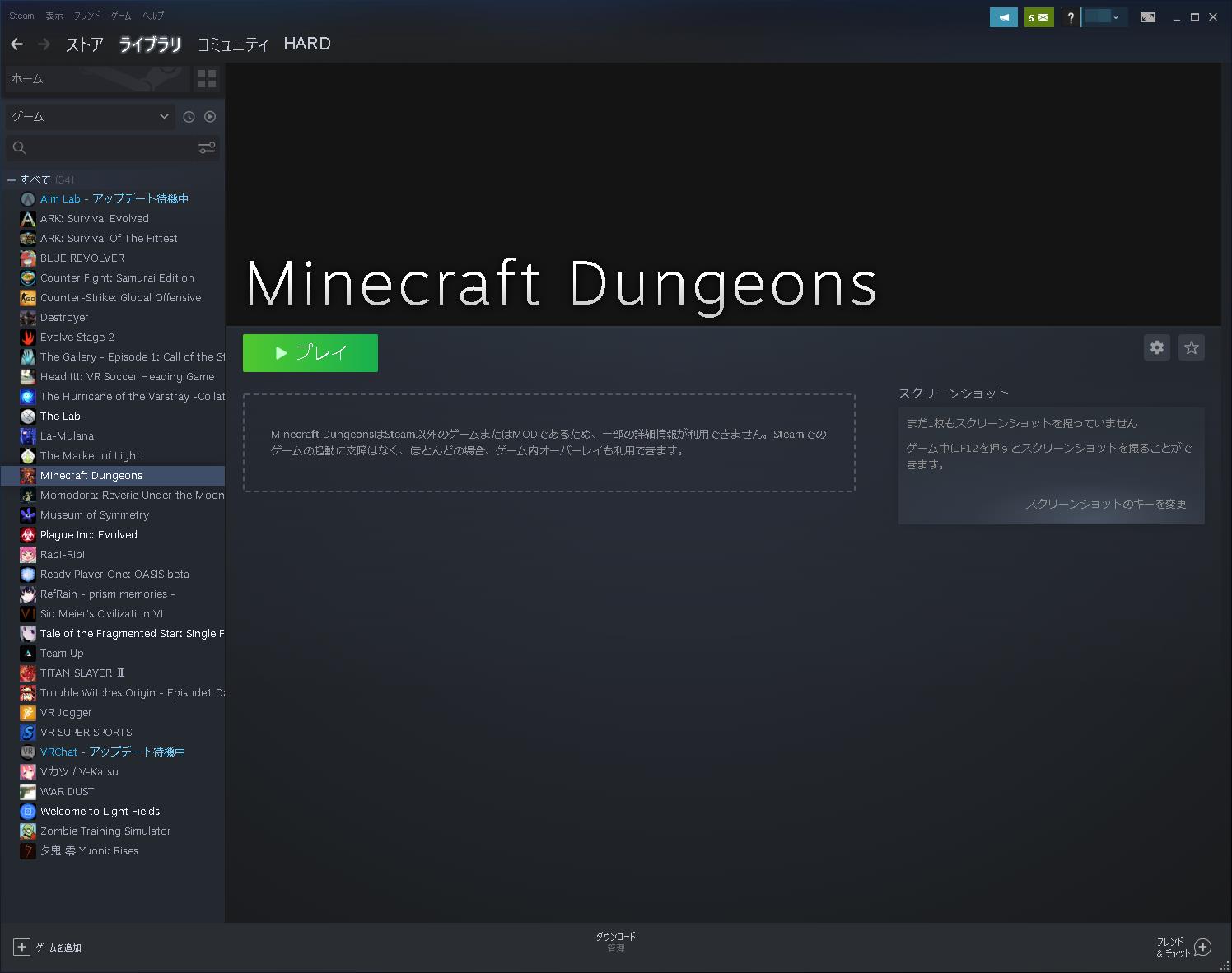Collapse the すべて (34) games group
Viewport: 1232px width, 973px height.
tap(11, 179)
